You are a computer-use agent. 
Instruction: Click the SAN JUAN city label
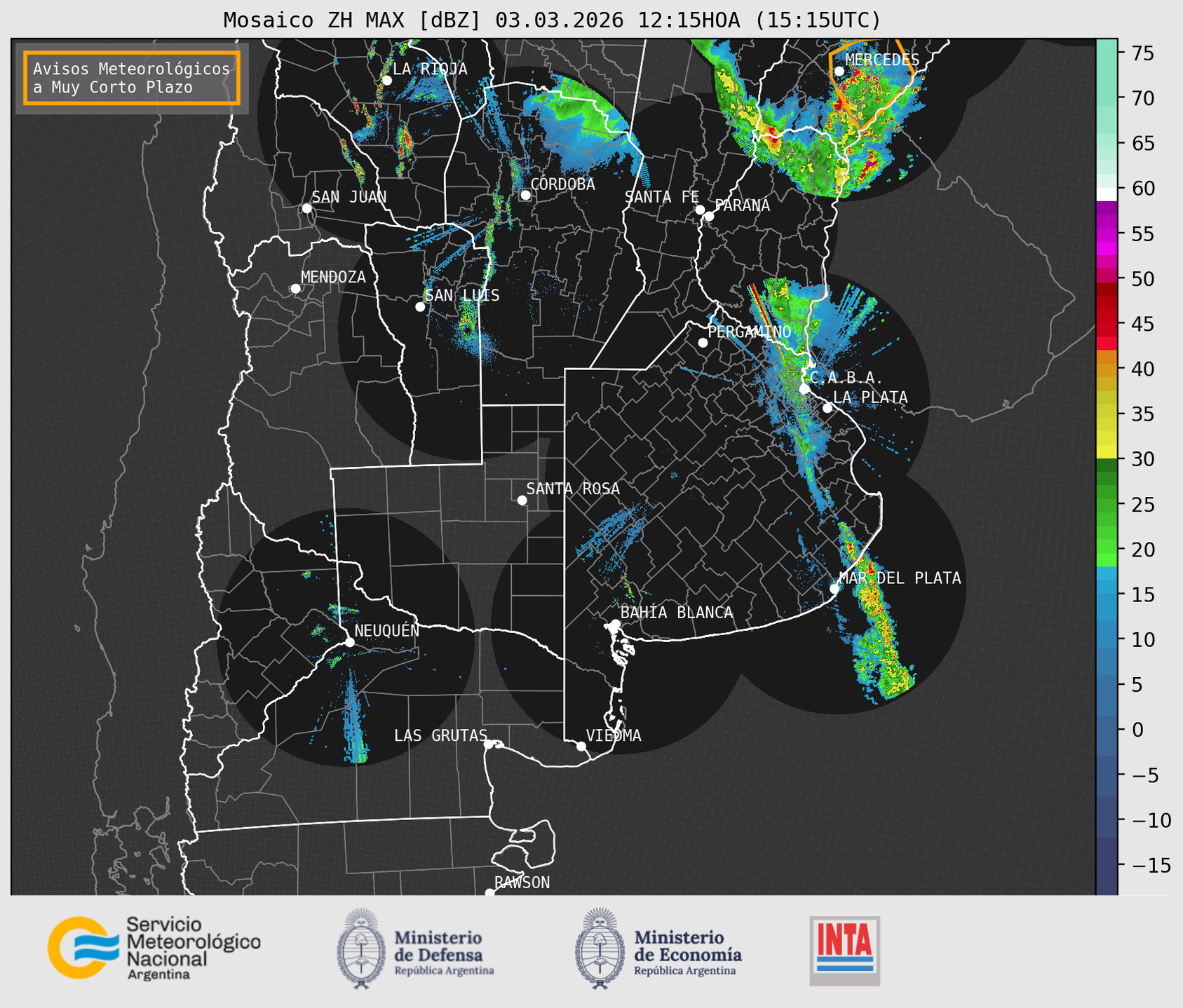[x=349, y=197]
